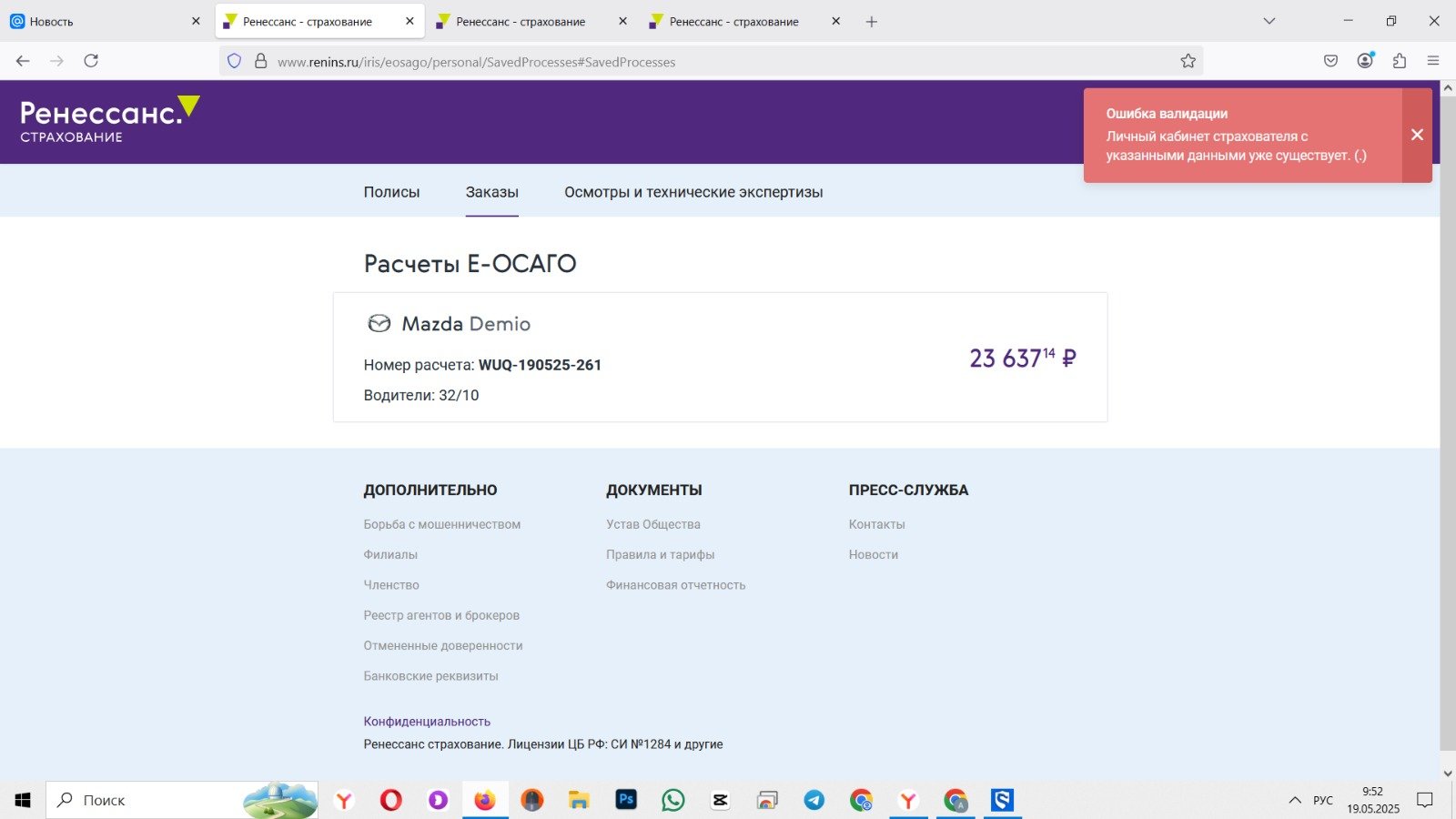
Task: Open the Mazda Demio calculation card
Action: [721, 357]
